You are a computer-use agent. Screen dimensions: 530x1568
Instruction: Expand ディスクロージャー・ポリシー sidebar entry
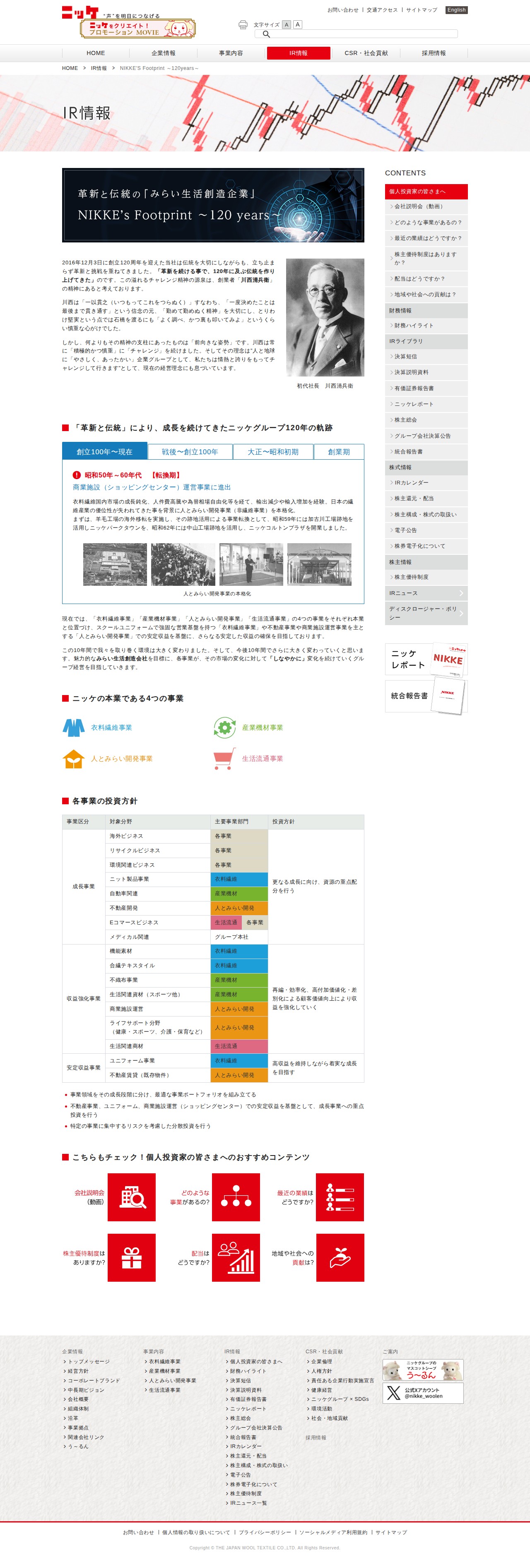pyautogui.click(x=426, y=613)
